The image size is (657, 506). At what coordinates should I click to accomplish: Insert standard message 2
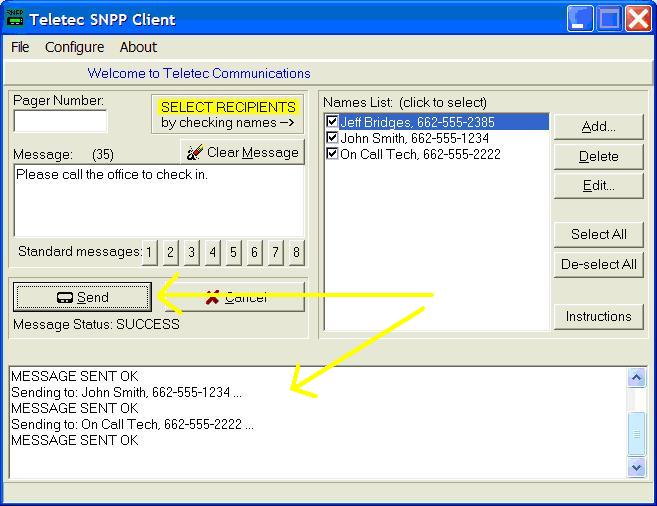[171, 252]
